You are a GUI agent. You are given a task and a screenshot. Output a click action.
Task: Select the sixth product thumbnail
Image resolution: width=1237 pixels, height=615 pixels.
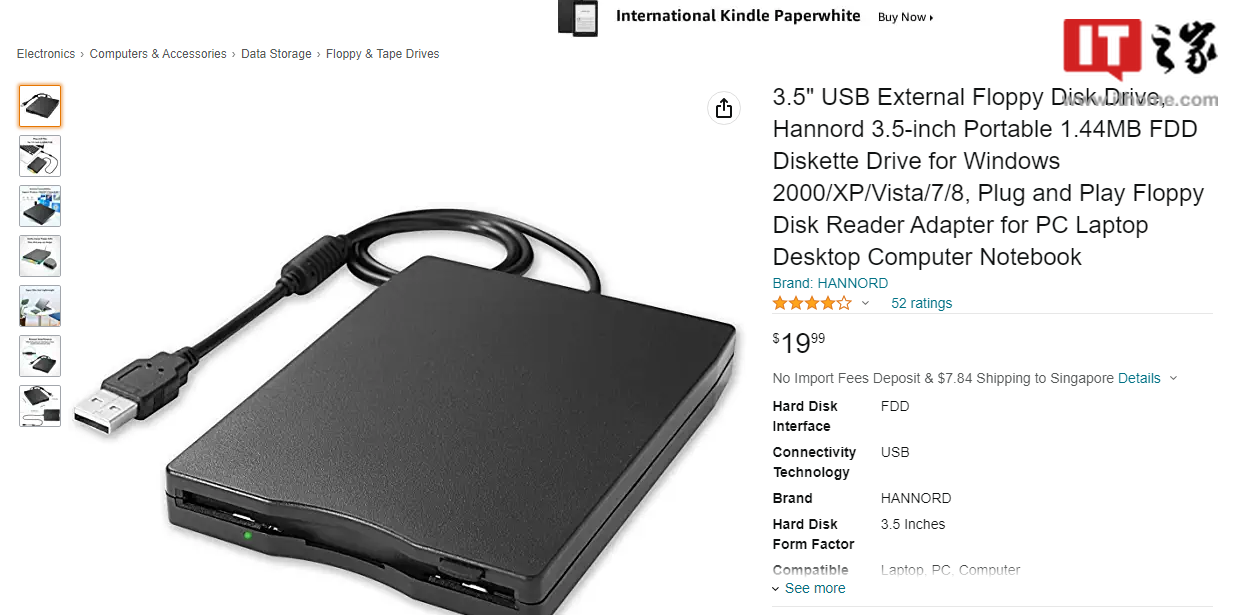(40, 356)
